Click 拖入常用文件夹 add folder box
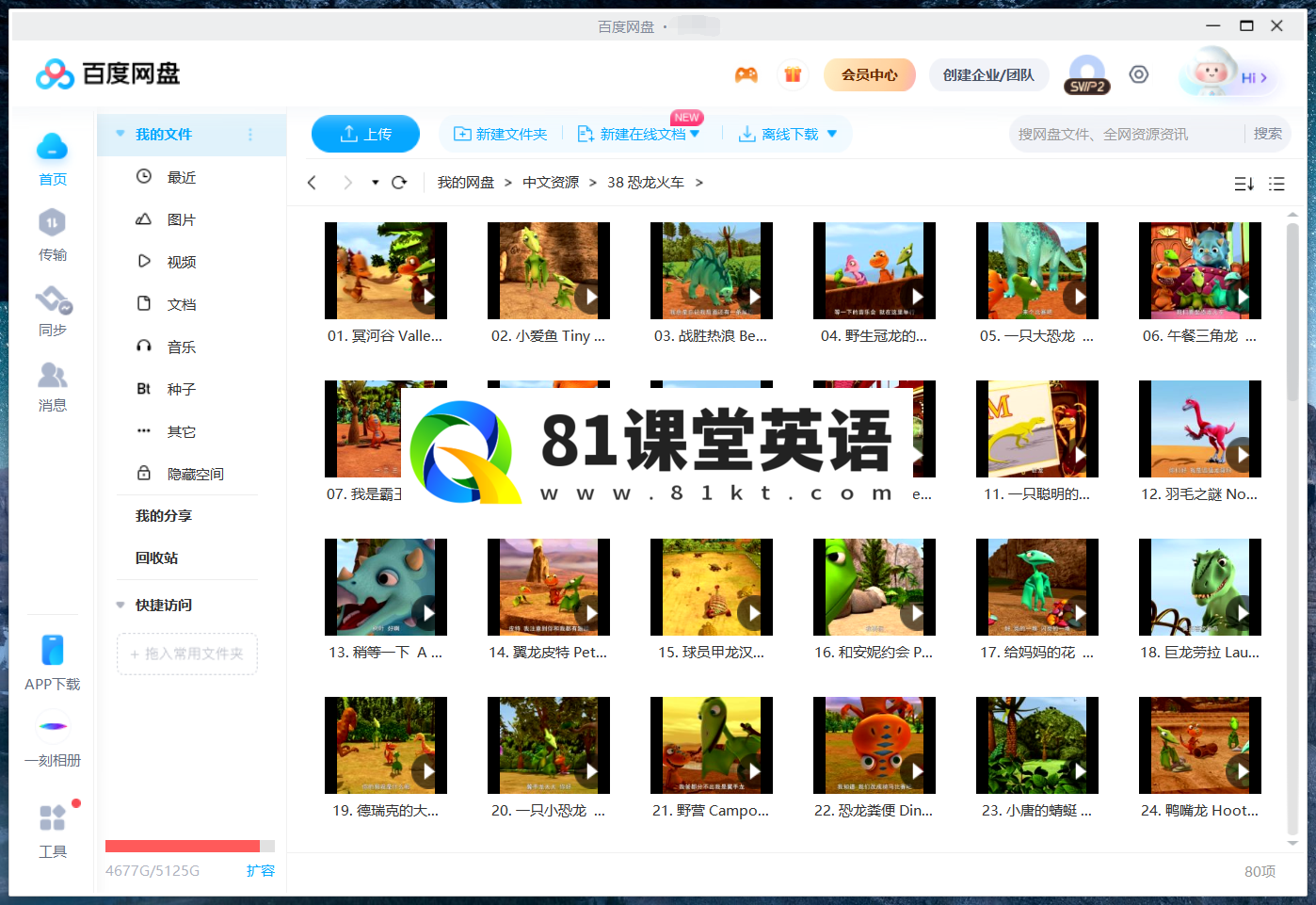The height and width of the screenshot is (905, 1316). [187, 654]
